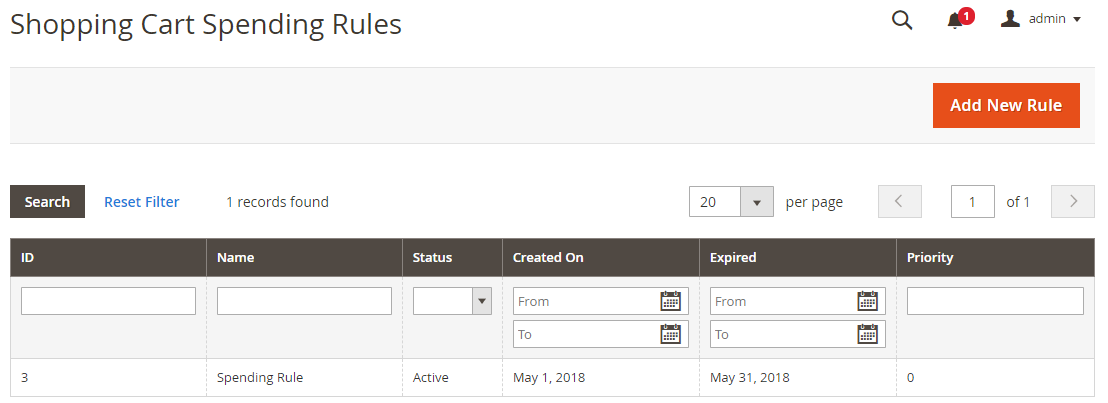Open calendar for Expired To date
Image resolution: width=1108 pixels, height=403 pixels.
point(867,334)
